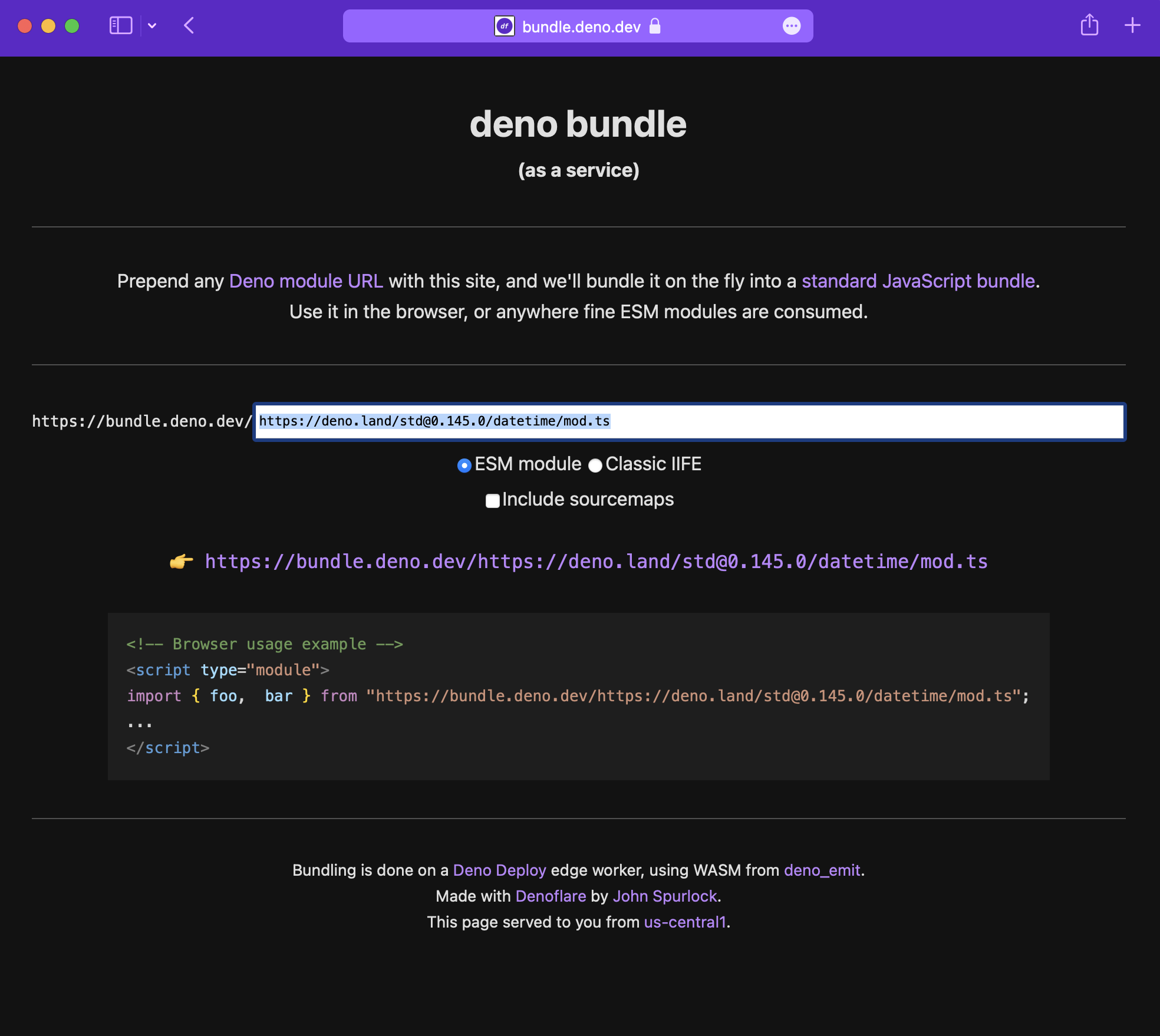
Task: Open the more options ellipsis in the address bar
Action: [792, 26]
